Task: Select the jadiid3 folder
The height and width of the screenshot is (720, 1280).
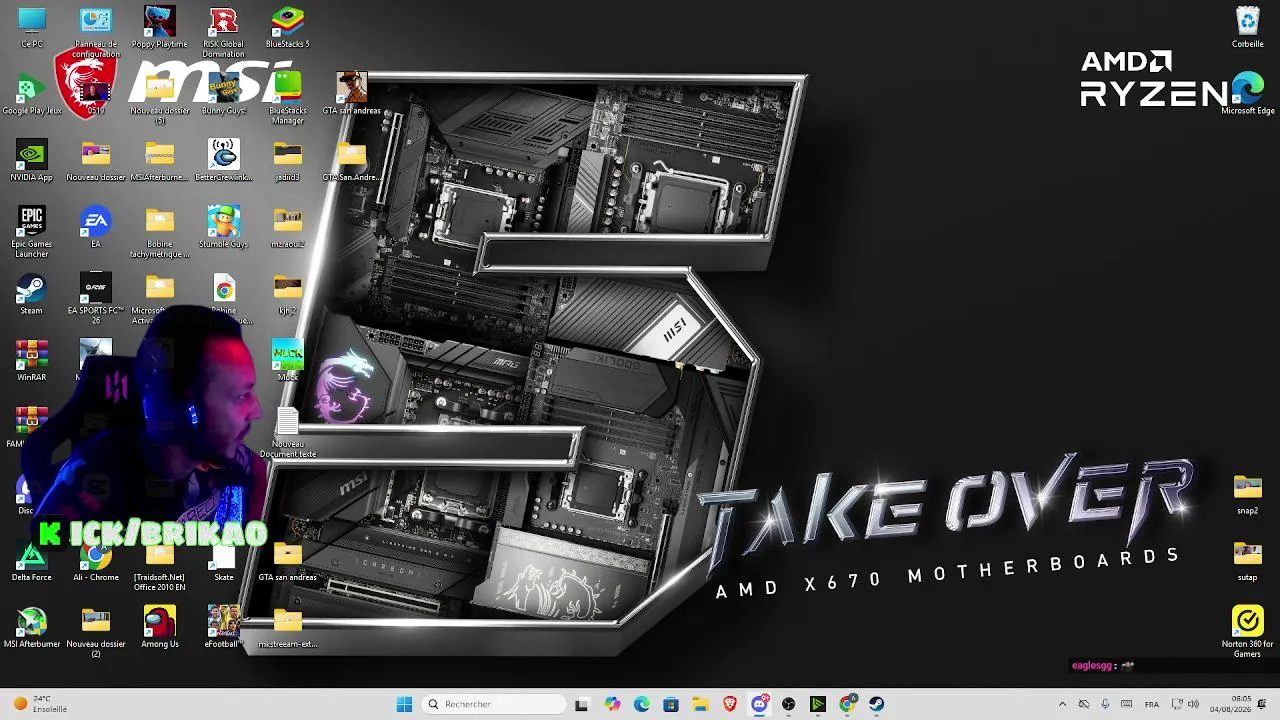Action: tap(288, 161)
